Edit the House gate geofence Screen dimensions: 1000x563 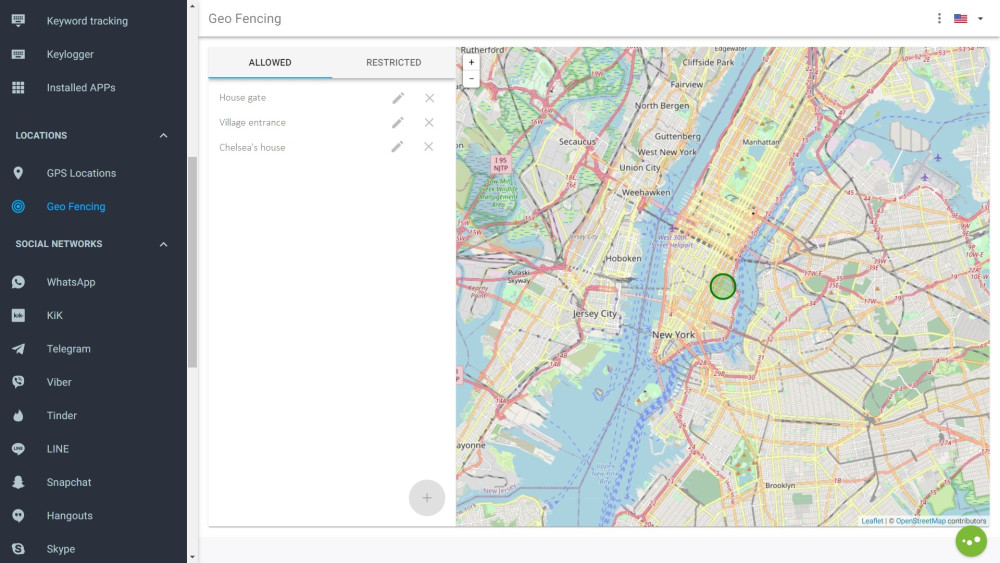pyautogui.click(x=398, y=98)
